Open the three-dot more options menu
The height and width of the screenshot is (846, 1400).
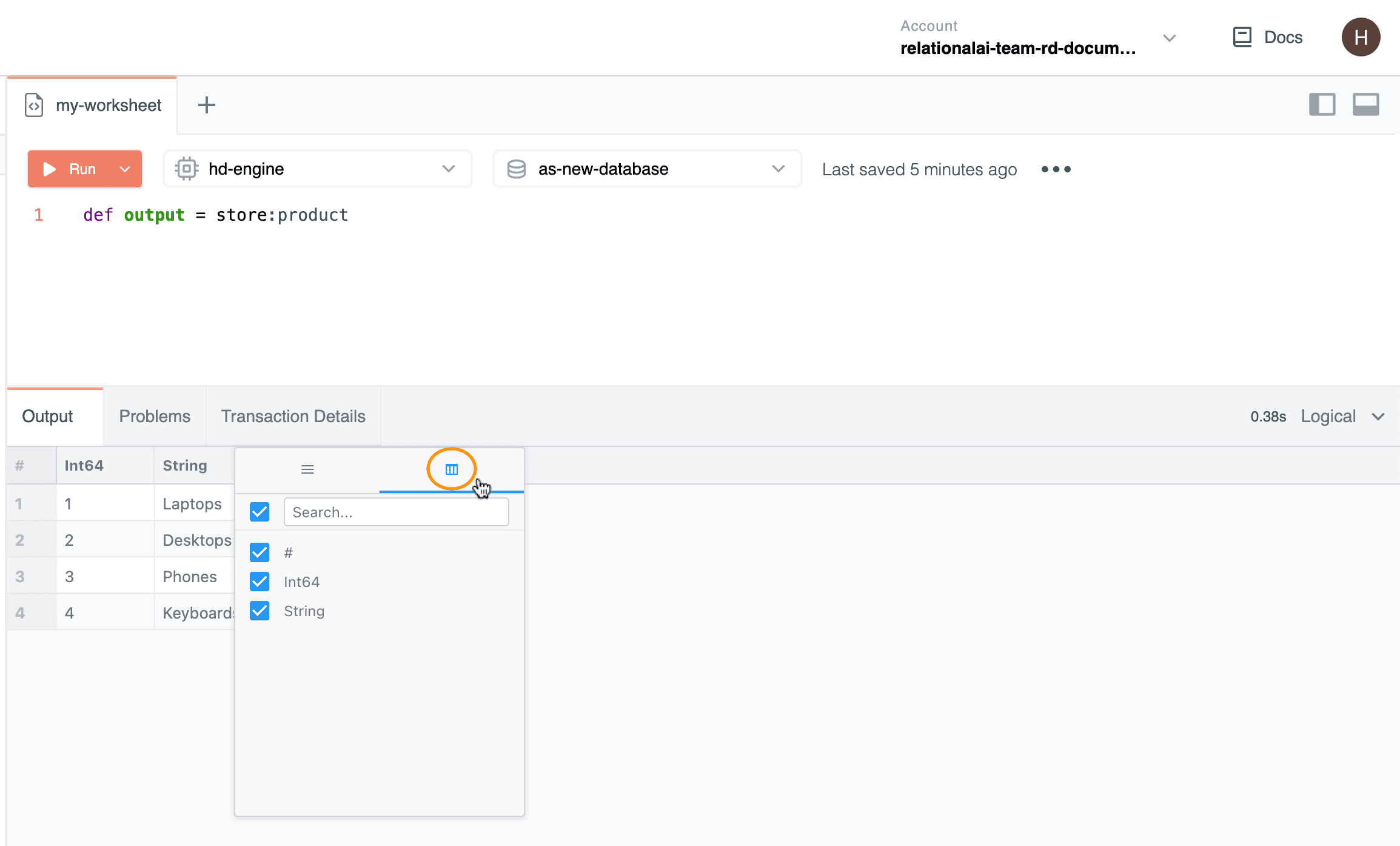(x=1056, y=169)
